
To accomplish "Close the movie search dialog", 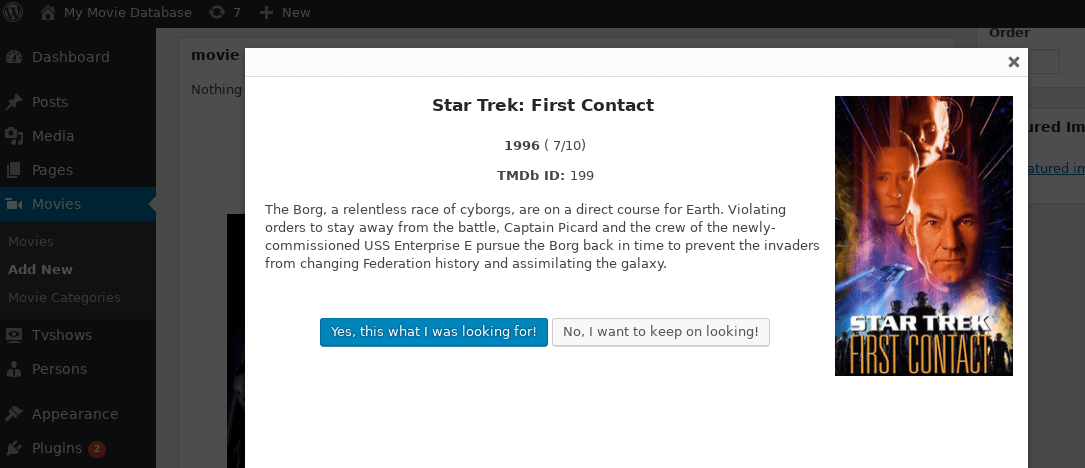I will point(1013,62).
